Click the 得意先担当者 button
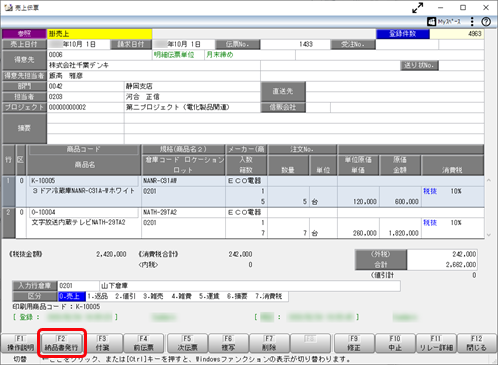Screen dimensions: 498x365 click(x=24, y=76)
